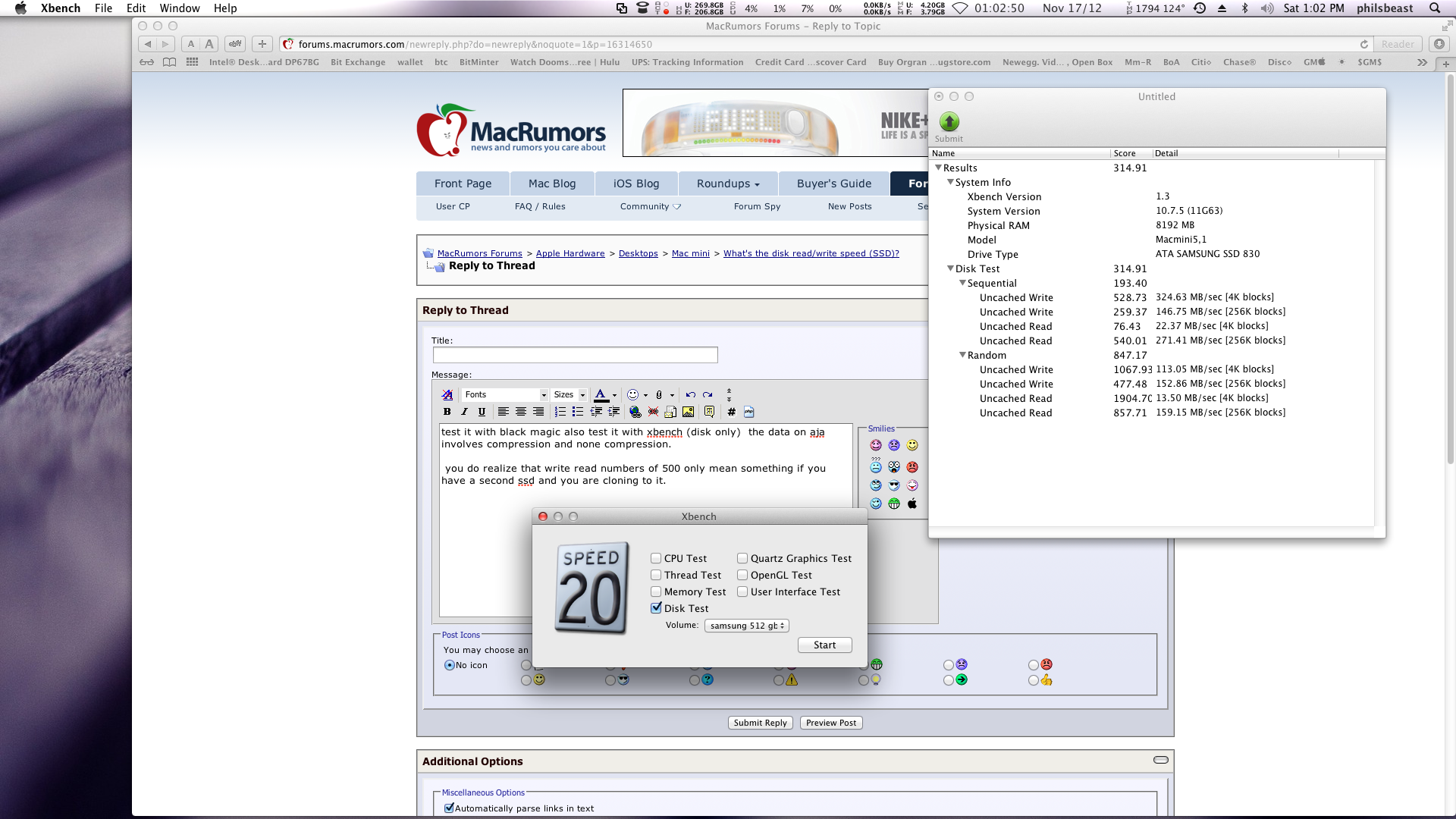
Task: Click the green Submit arrow in Xbench results
Action: pos(949,121)
